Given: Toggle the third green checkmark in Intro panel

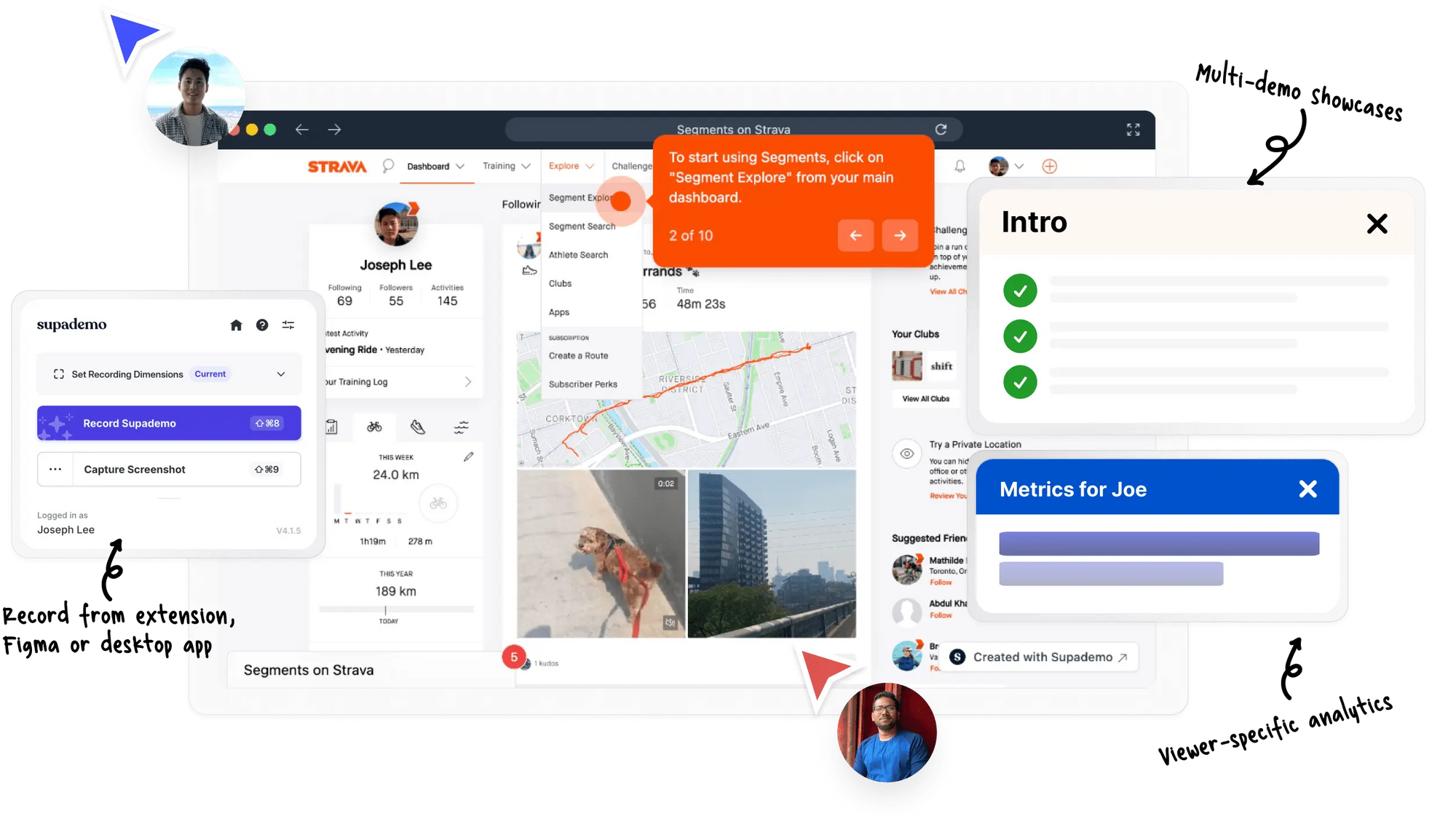Looking at the screenshot, I should 1019,379.
